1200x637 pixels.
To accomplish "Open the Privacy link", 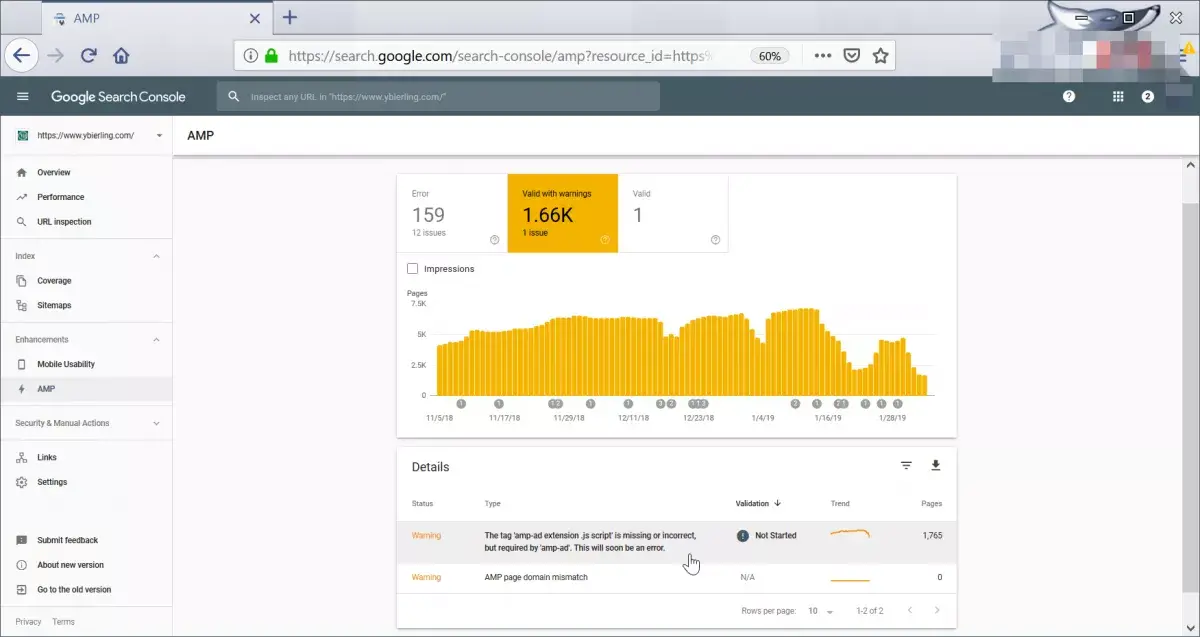I will coord(28,622).
